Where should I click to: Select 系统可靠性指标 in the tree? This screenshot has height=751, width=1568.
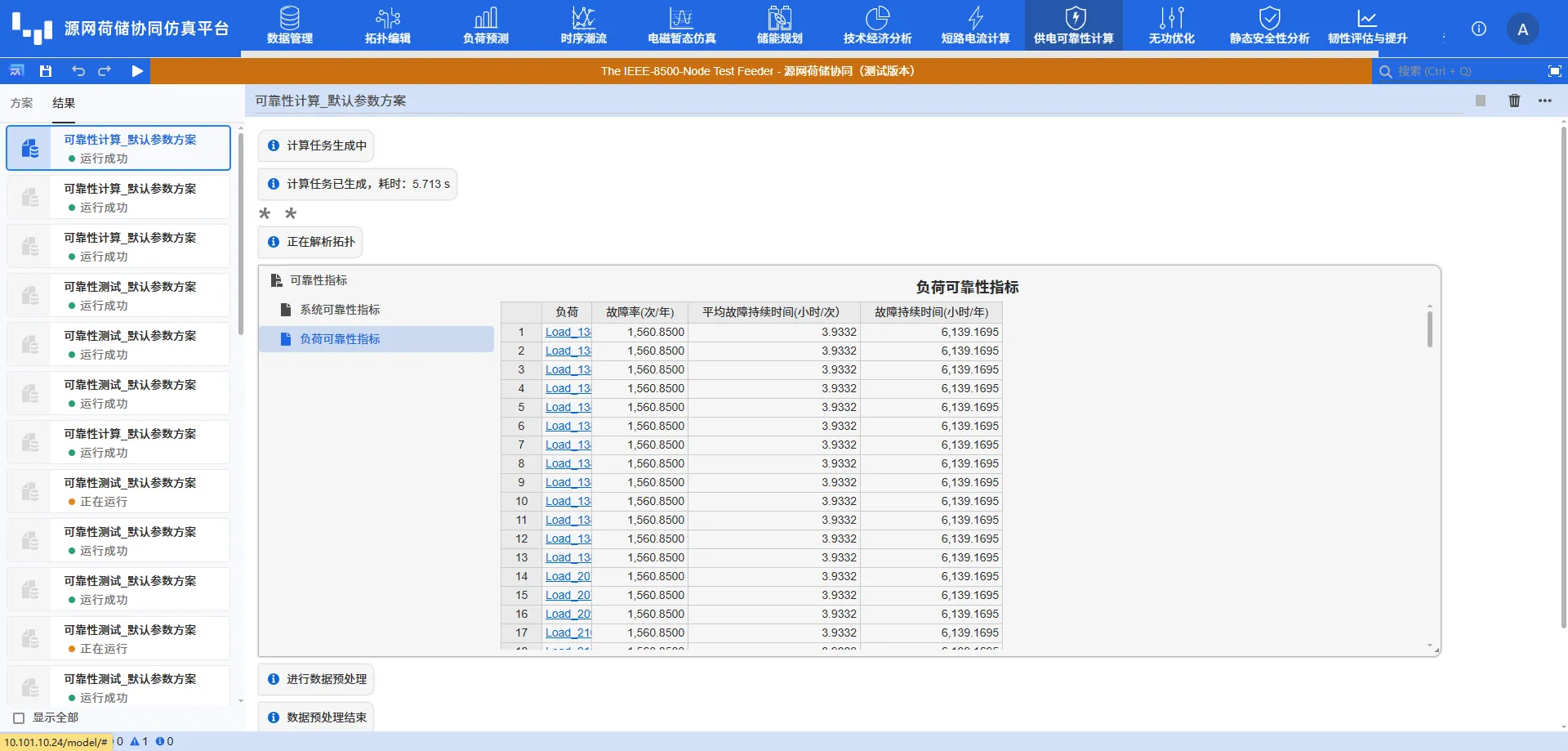coord(340,310)
